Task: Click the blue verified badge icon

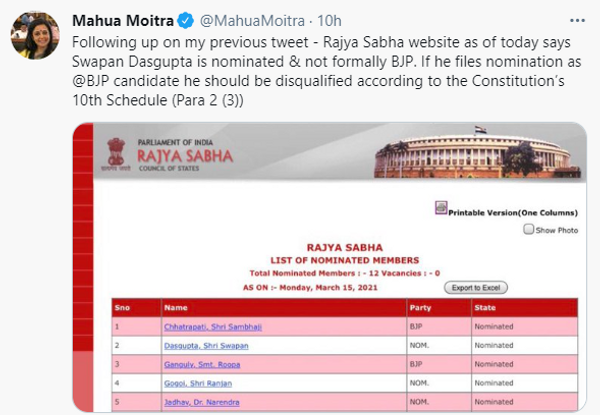Action: click(x=186, y=21)
